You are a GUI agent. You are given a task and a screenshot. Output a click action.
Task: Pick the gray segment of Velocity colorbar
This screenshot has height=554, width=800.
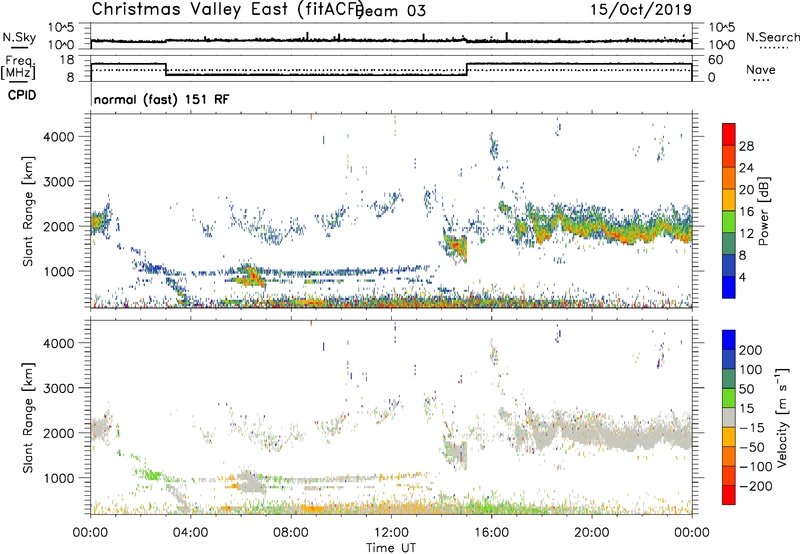click(x=729, y=417)
